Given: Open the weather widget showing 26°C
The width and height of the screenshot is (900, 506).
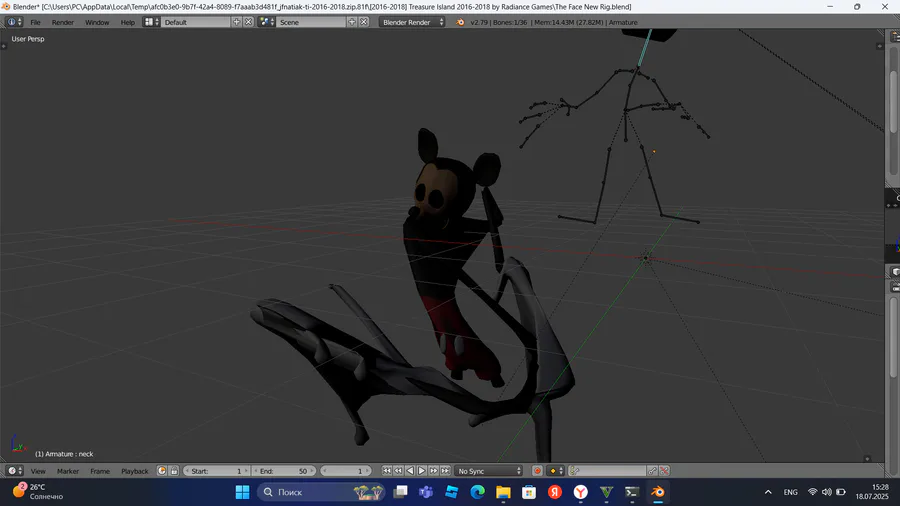Looking at the screenshot, I should 38,492.
